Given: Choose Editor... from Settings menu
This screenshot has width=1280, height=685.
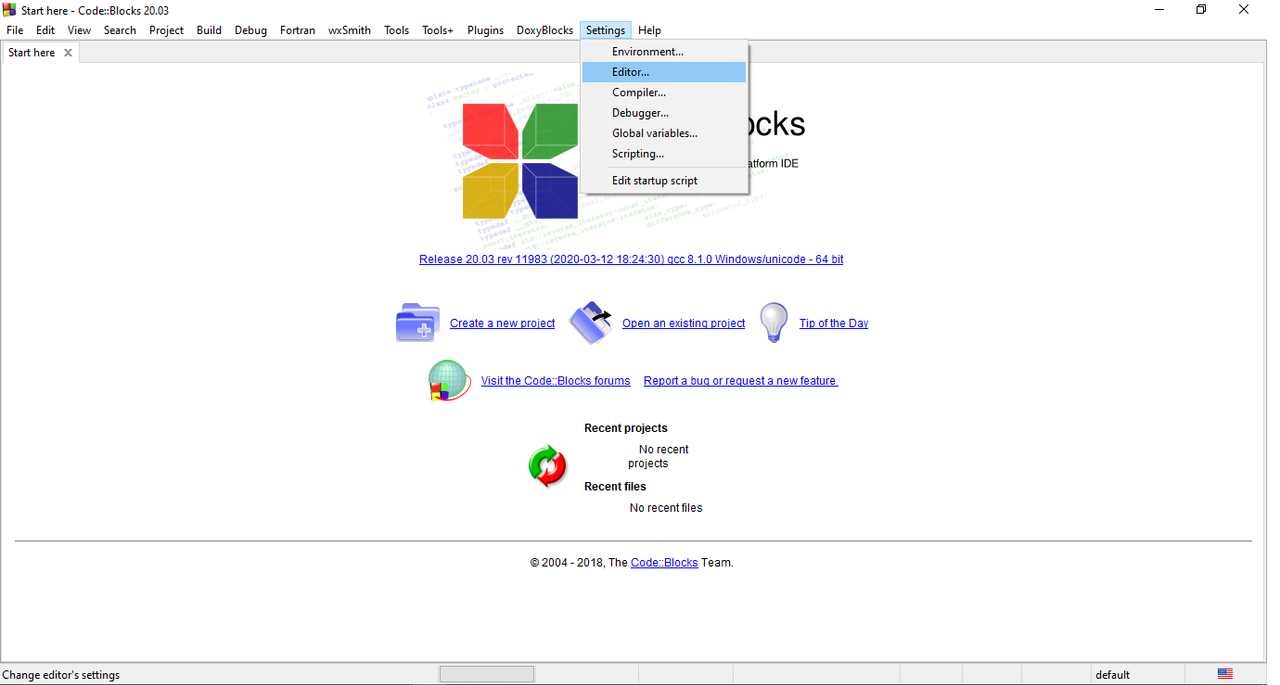Looking at the screenshot, I should pos(664,72).
